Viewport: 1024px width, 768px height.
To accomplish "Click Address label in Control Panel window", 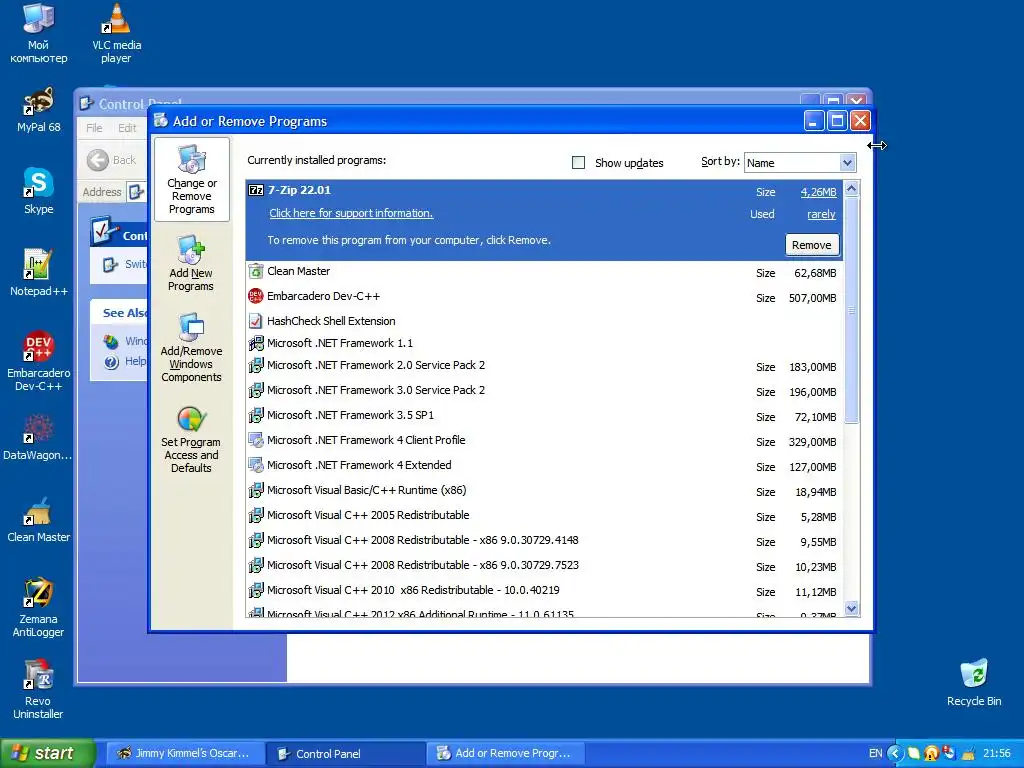I will (x=102, y=192).
